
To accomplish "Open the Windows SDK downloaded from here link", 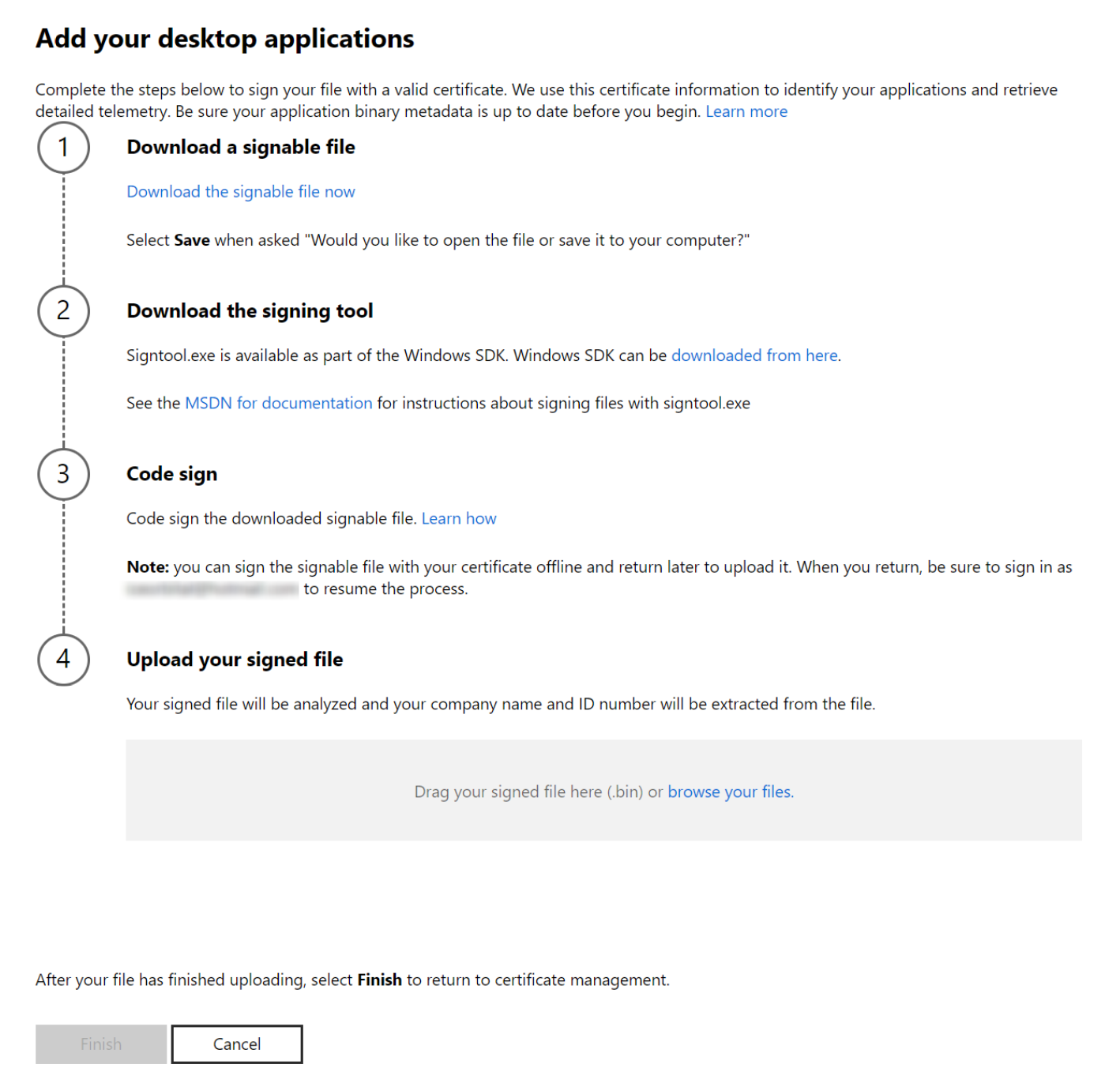I will (x=754, y=355).
